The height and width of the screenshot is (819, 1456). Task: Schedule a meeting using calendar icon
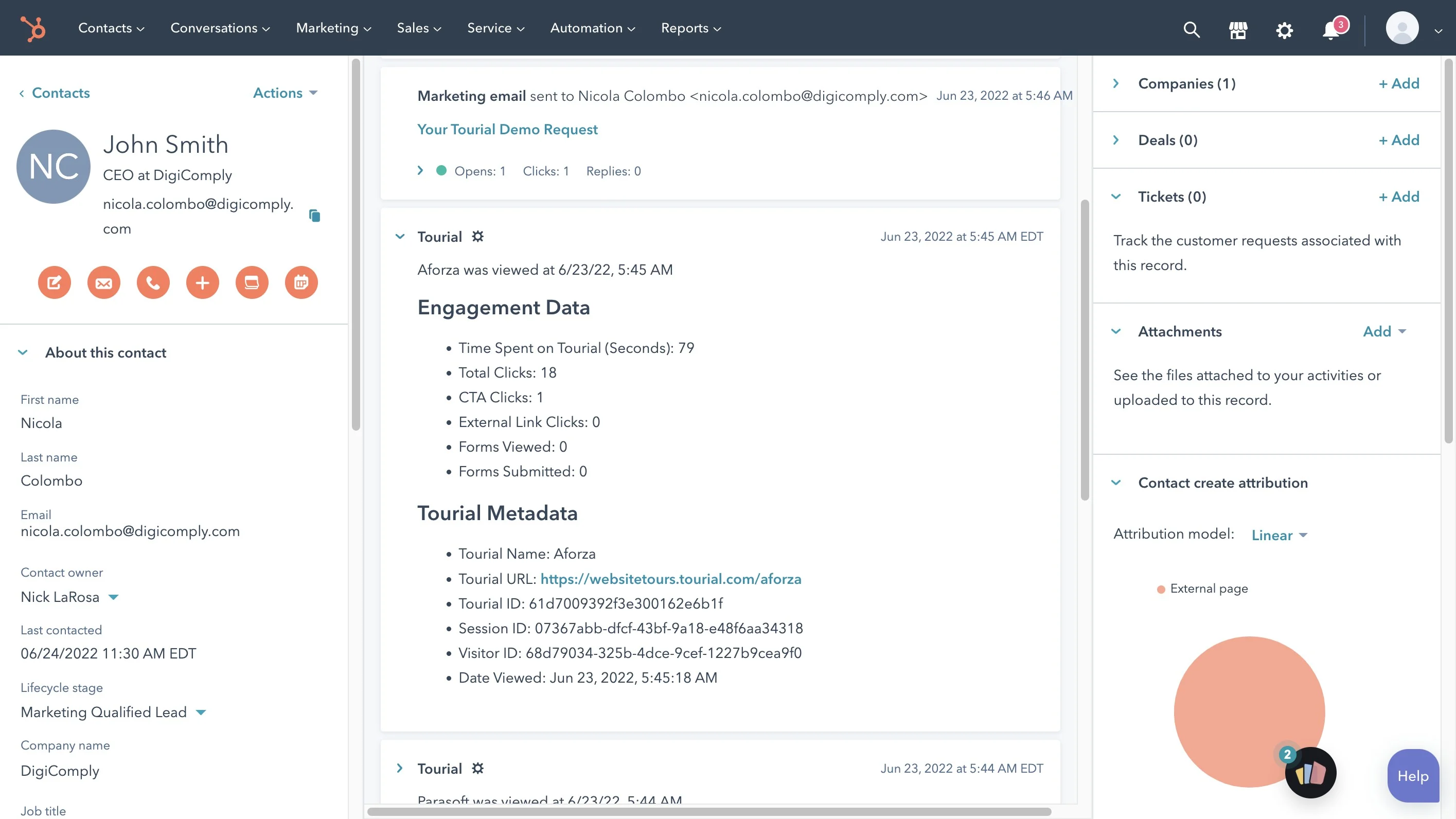[301, 282]
